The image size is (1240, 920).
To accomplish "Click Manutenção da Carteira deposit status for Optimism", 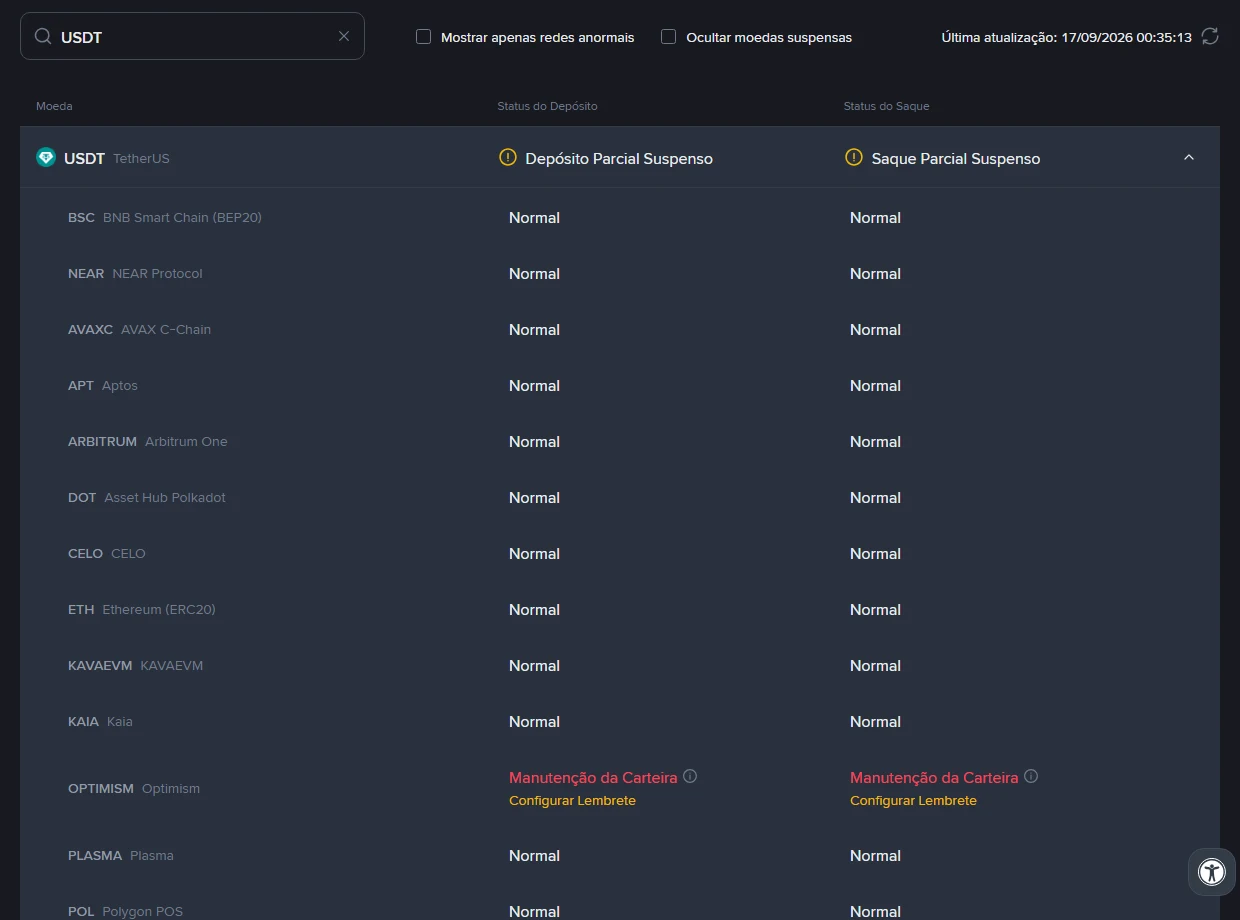I will click(x=593, y=777).
